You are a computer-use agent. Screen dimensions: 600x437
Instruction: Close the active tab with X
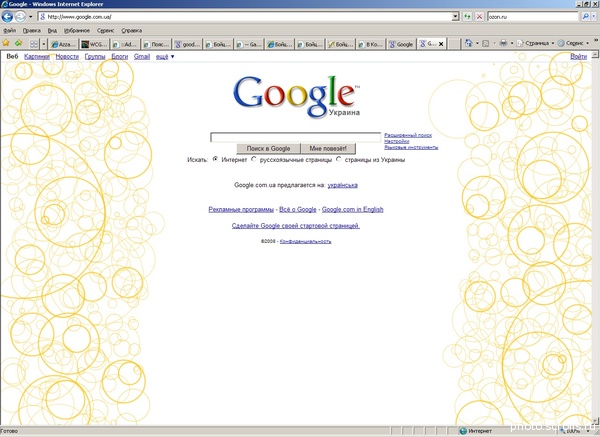(441, 44)
